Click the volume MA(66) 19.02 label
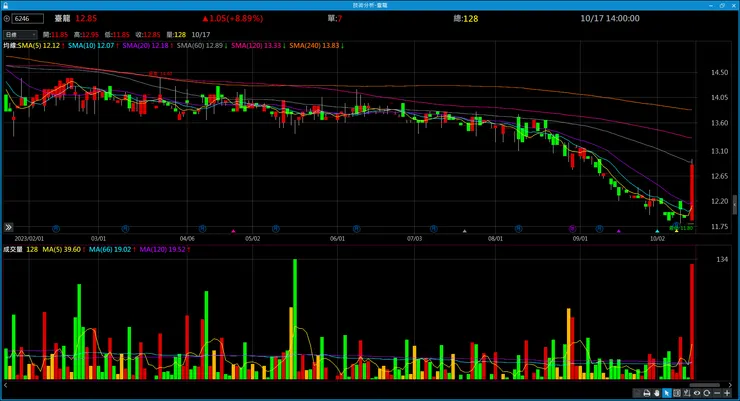This screenshot has width=740, height=401. coord(110,249)
